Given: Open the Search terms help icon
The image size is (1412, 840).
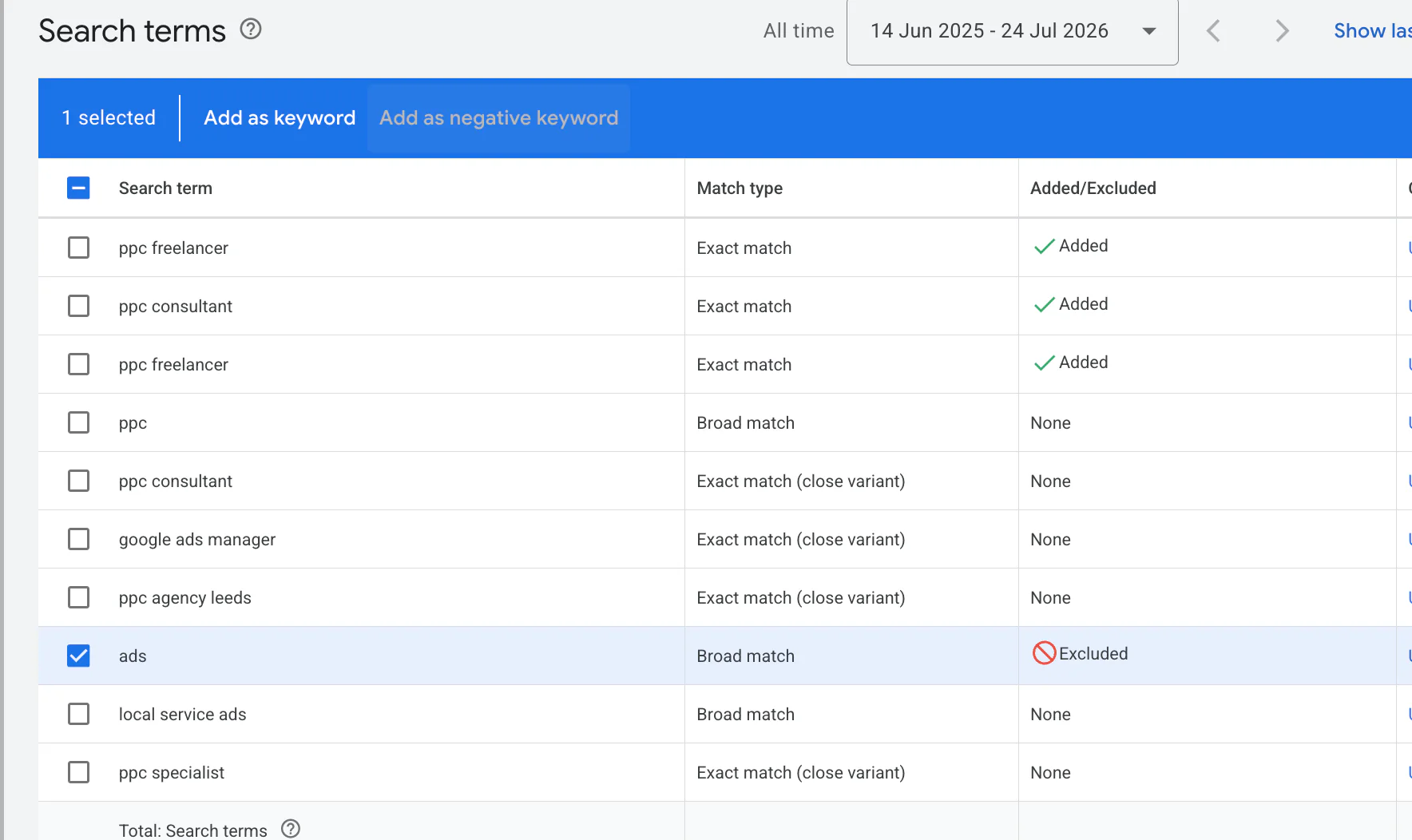Looking at the screenshot, I should [251, 30].
